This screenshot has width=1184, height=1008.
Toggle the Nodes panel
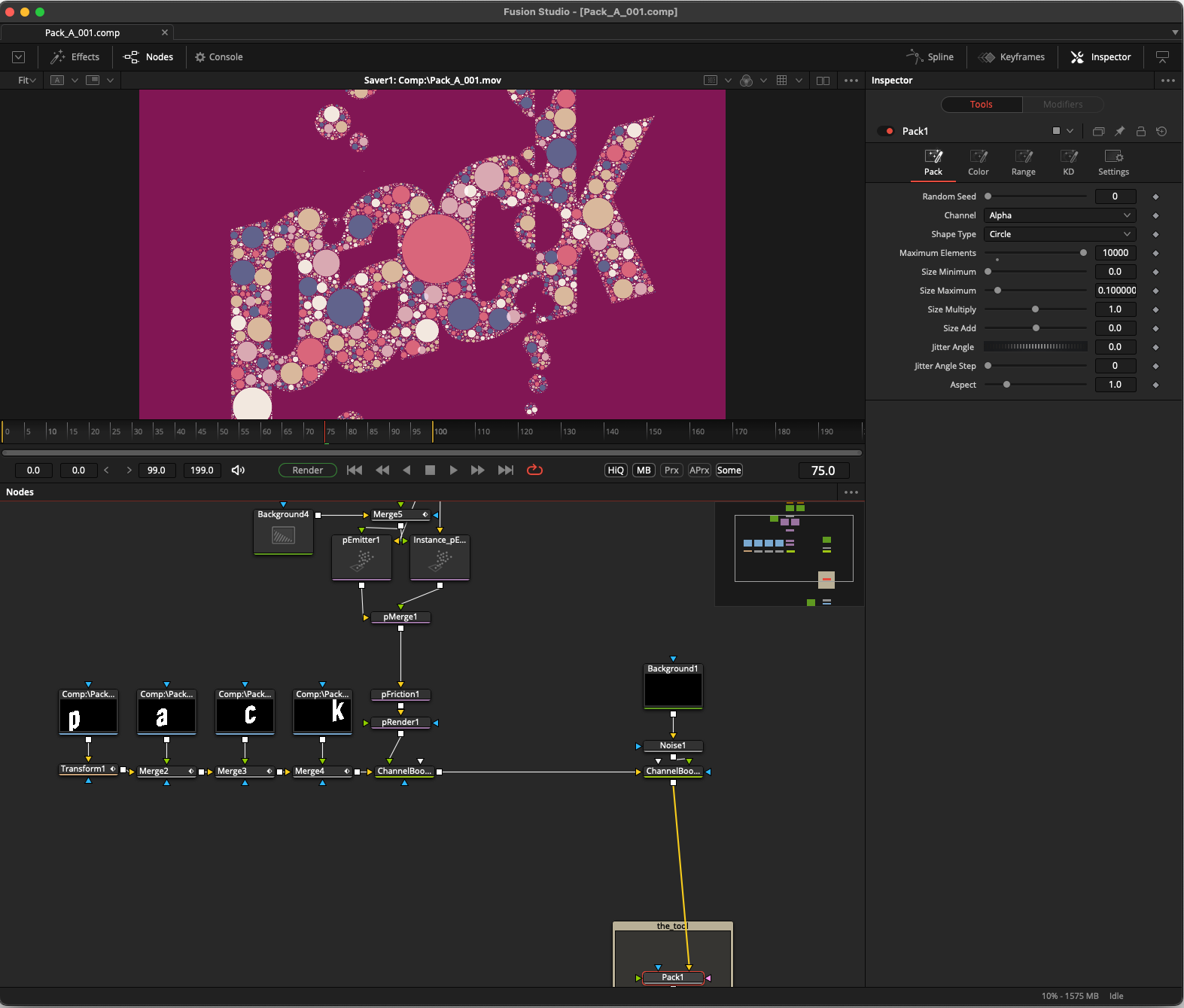tap(148, 57)
